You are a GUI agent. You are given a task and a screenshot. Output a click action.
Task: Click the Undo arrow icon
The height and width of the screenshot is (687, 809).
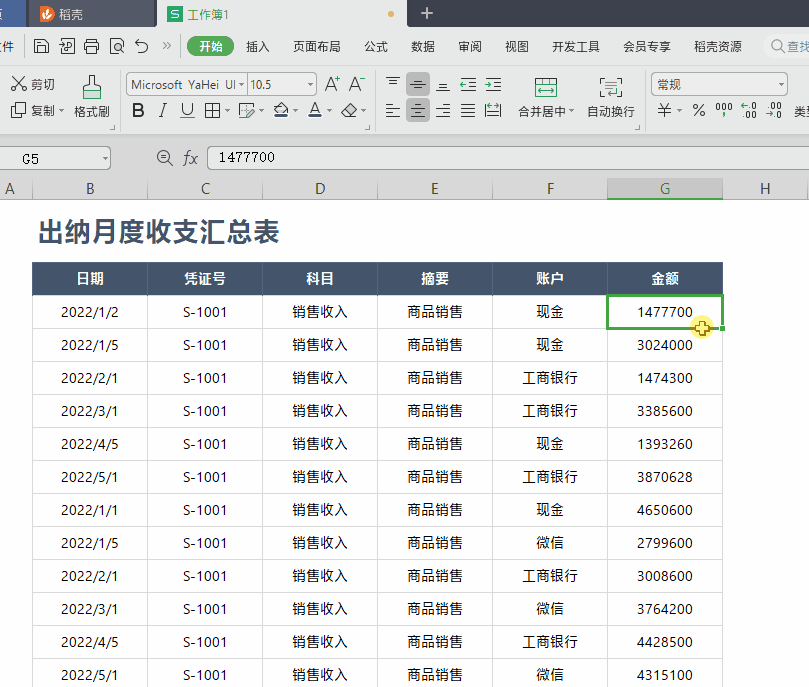[141, 46]
